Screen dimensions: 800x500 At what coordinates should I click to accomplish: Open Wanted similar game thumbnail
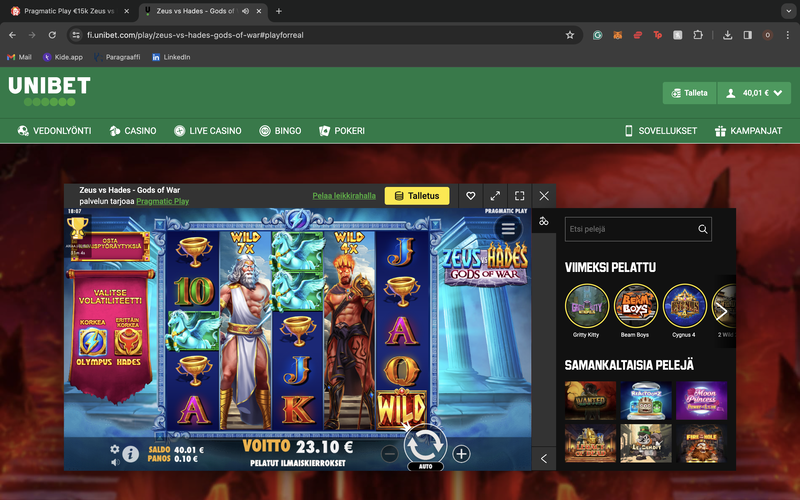tap(590, 401)
